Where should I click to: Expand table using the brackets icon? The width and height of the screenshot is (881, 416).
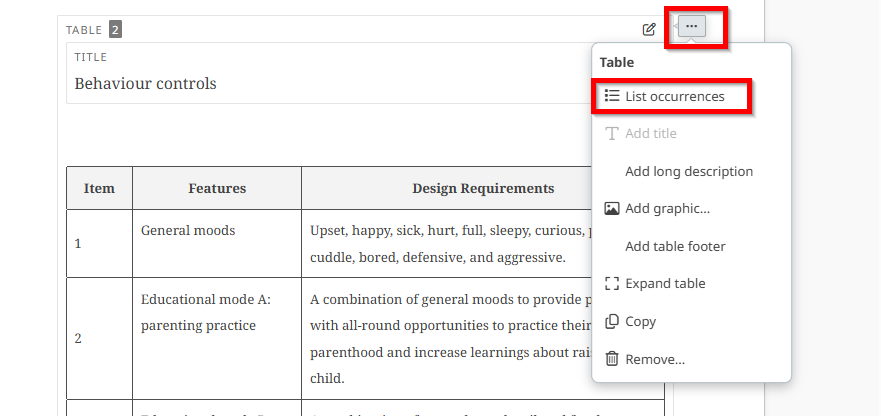(612, 284)
